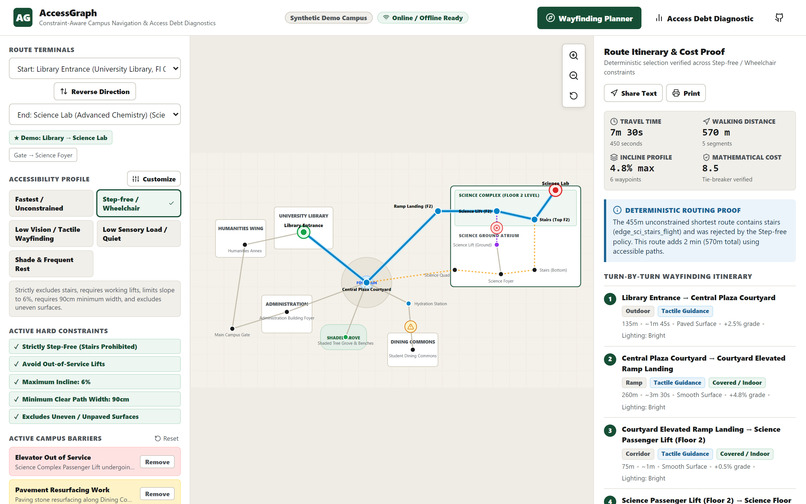Select itinerary step 3 Courtyard Elevated Ramp
Image resolution: width=806 pixels, height=504 pixels.
click(700, 453)
